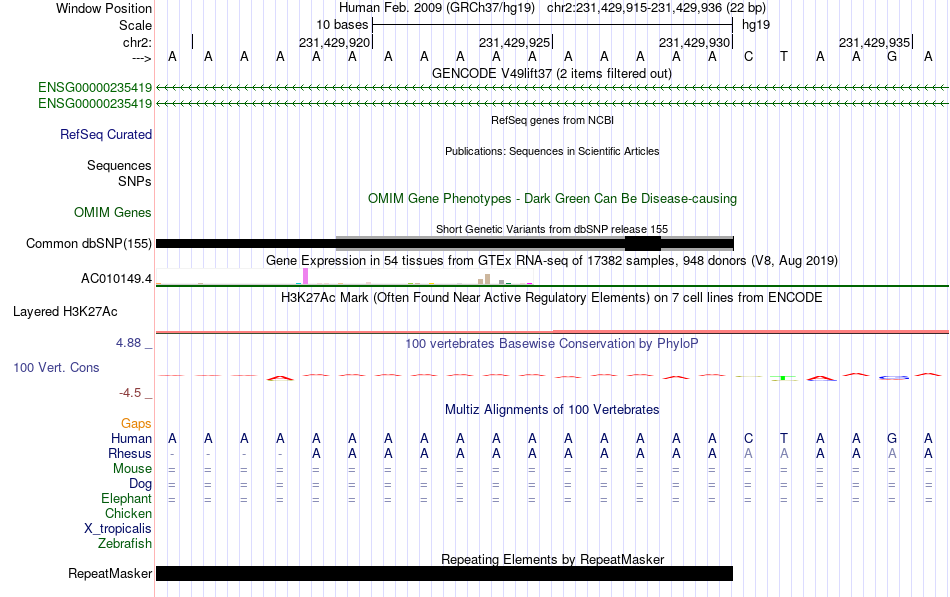Click the -4.5 PhyloP lower limit
This screenshot has width=950, height=597.
tap(130, 393)
